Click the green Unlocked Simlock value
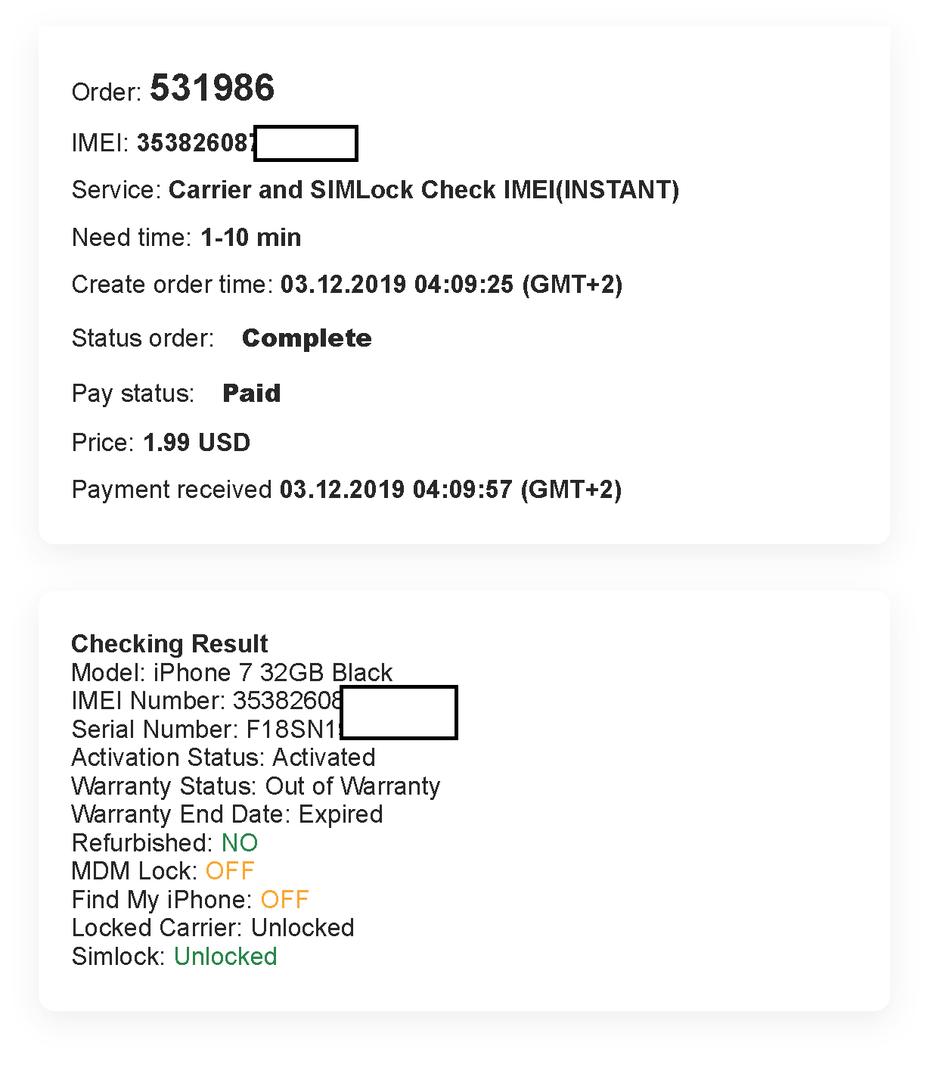Viewport: 937px width, 1080px height. coord(225,956)
